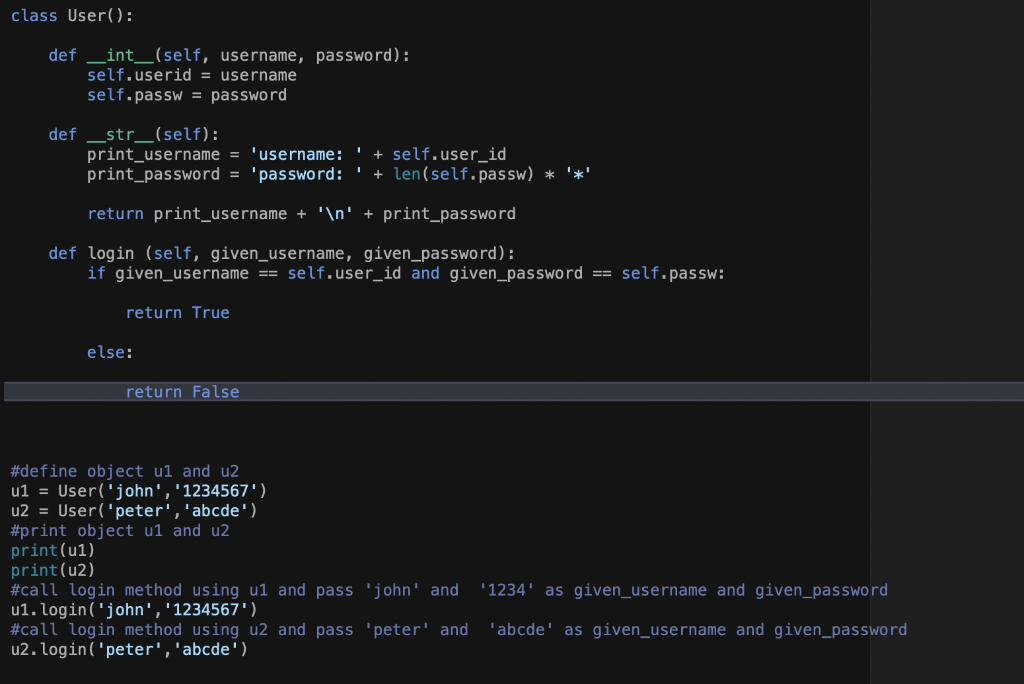This screenshot has width=1024, height=684.
Task: Click the 'and' keyword in the if statement
Action: [x=425, y=273]
